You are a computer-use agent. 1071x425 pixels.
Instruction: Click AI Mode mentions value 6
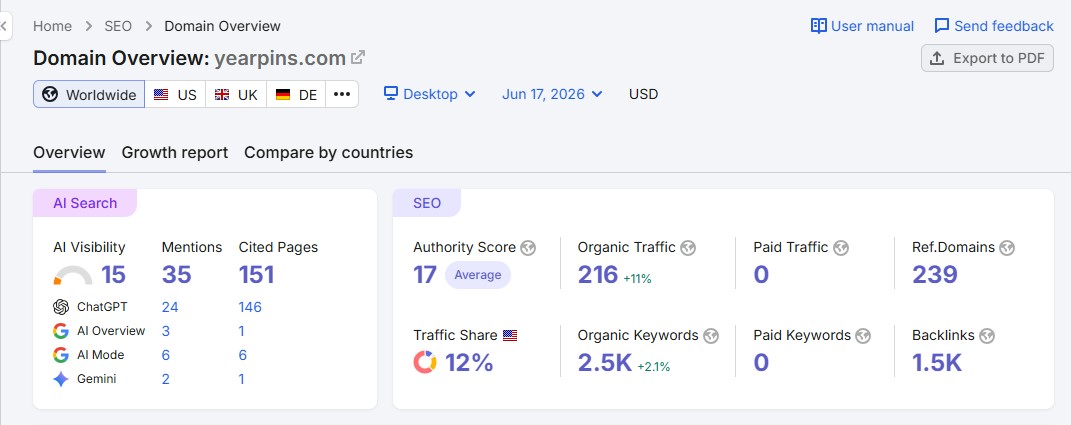point(166,355)
